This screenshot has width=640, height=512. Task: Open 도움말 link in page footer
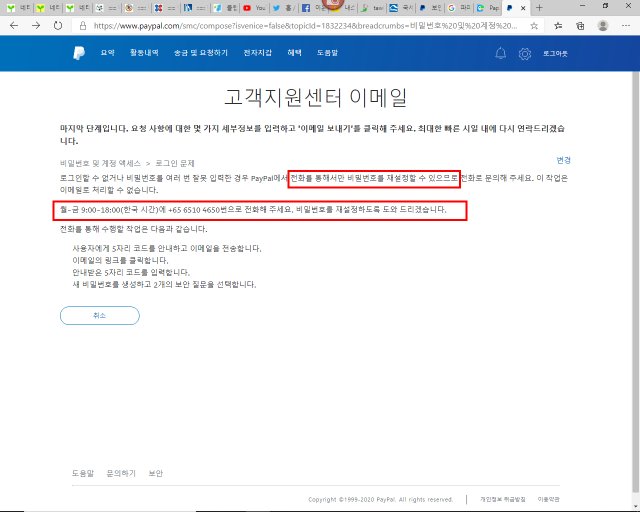(x=83, y=473)
